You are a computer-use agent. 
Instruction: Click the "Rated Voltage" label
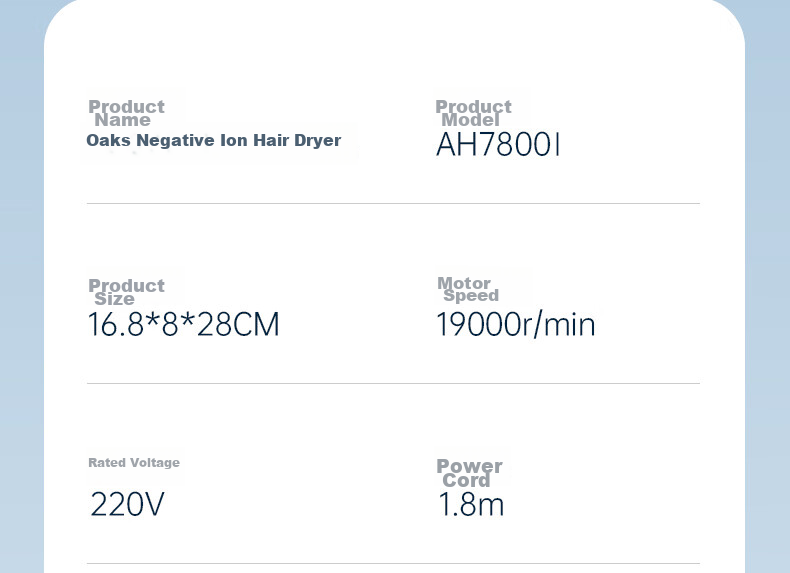pos(134,463)
